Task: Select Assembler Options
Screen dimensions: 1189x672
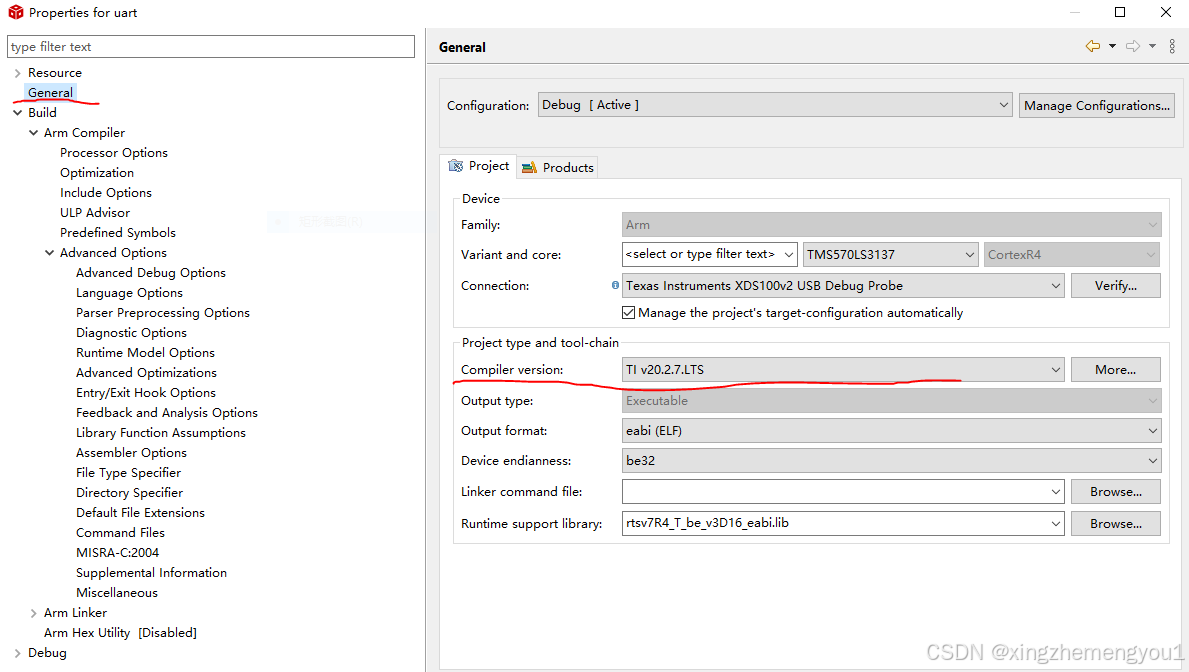Action: coord(131,453)
